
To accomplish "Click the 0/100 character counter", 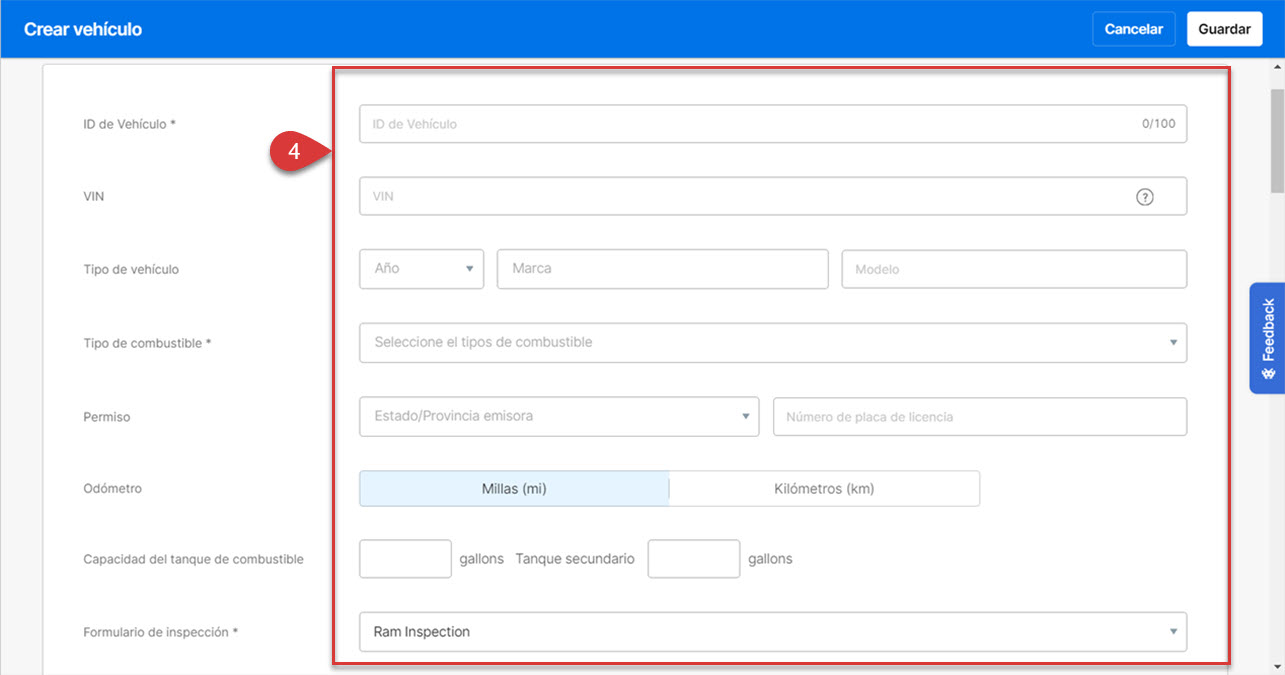I will 1159,124.
